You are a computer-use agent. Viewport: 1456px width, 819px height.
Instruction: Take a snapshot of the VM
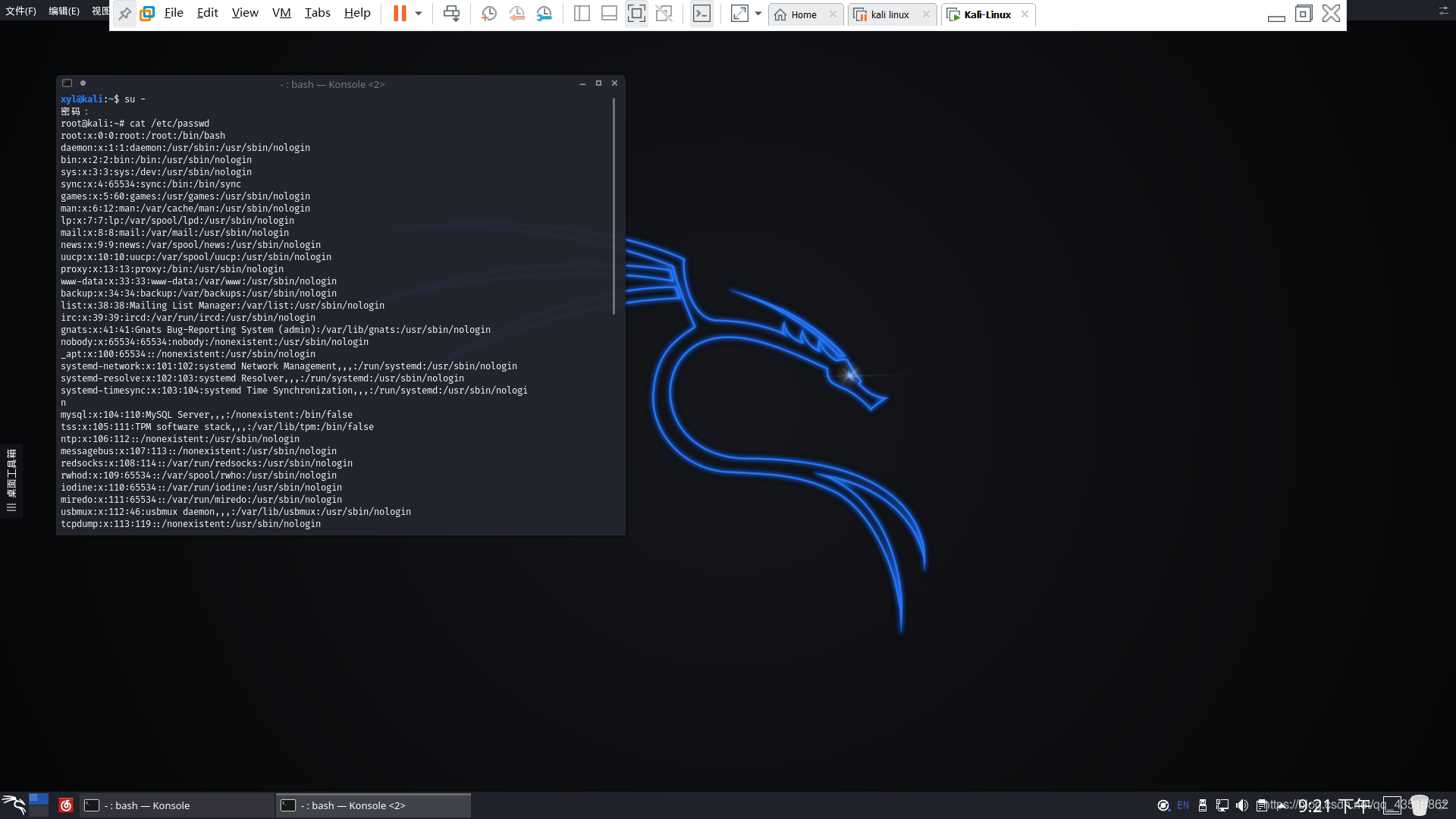tap(489, 14)
